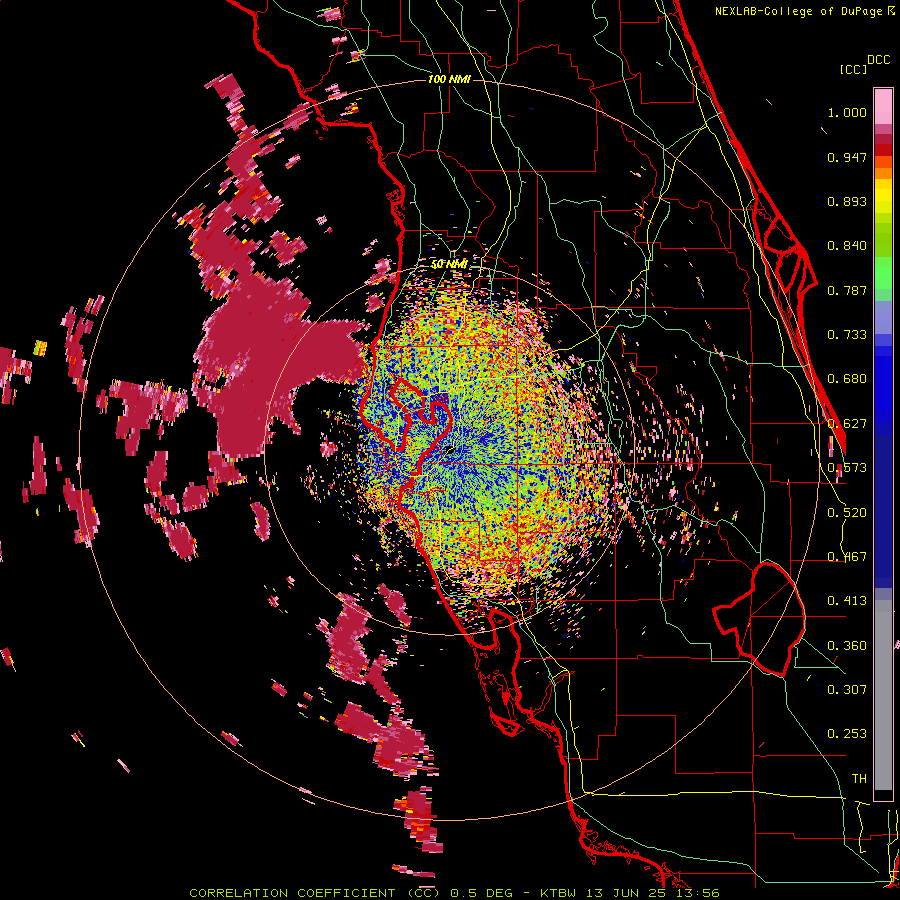Click the Correlation Coefficient KTBW caption
The width and height of the screenshot is (900, 900).
coord(454,893)
